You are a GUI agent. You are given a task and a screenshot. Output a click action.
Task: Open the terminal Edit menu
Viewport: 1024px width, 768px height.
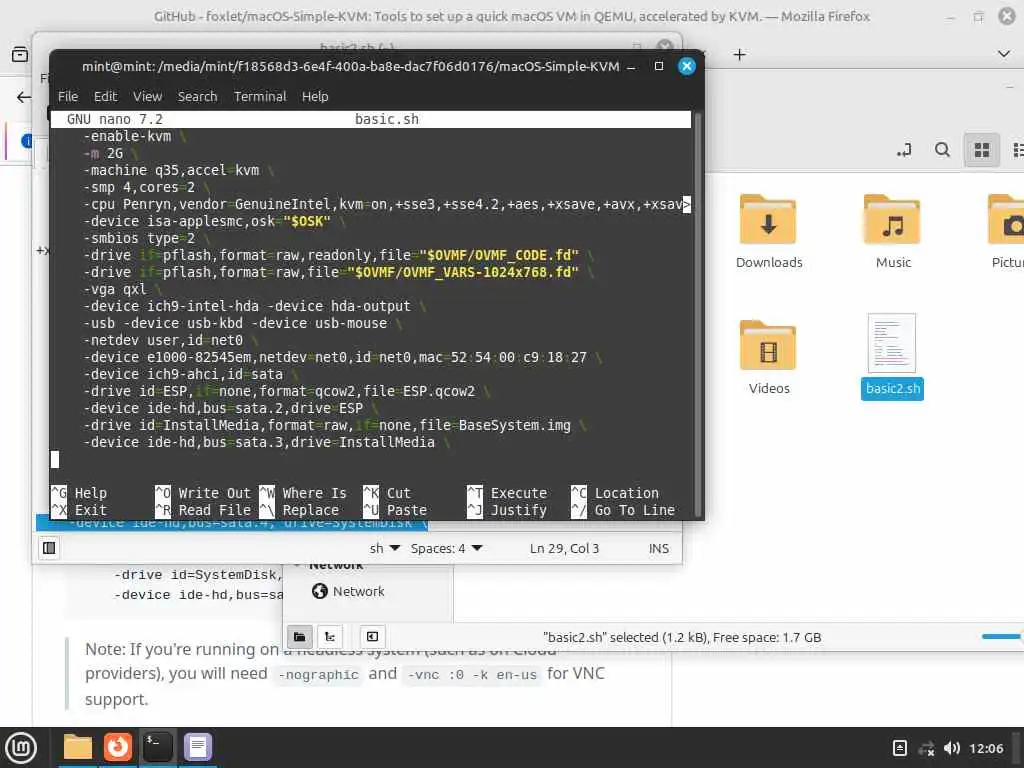tap(105, 97)
